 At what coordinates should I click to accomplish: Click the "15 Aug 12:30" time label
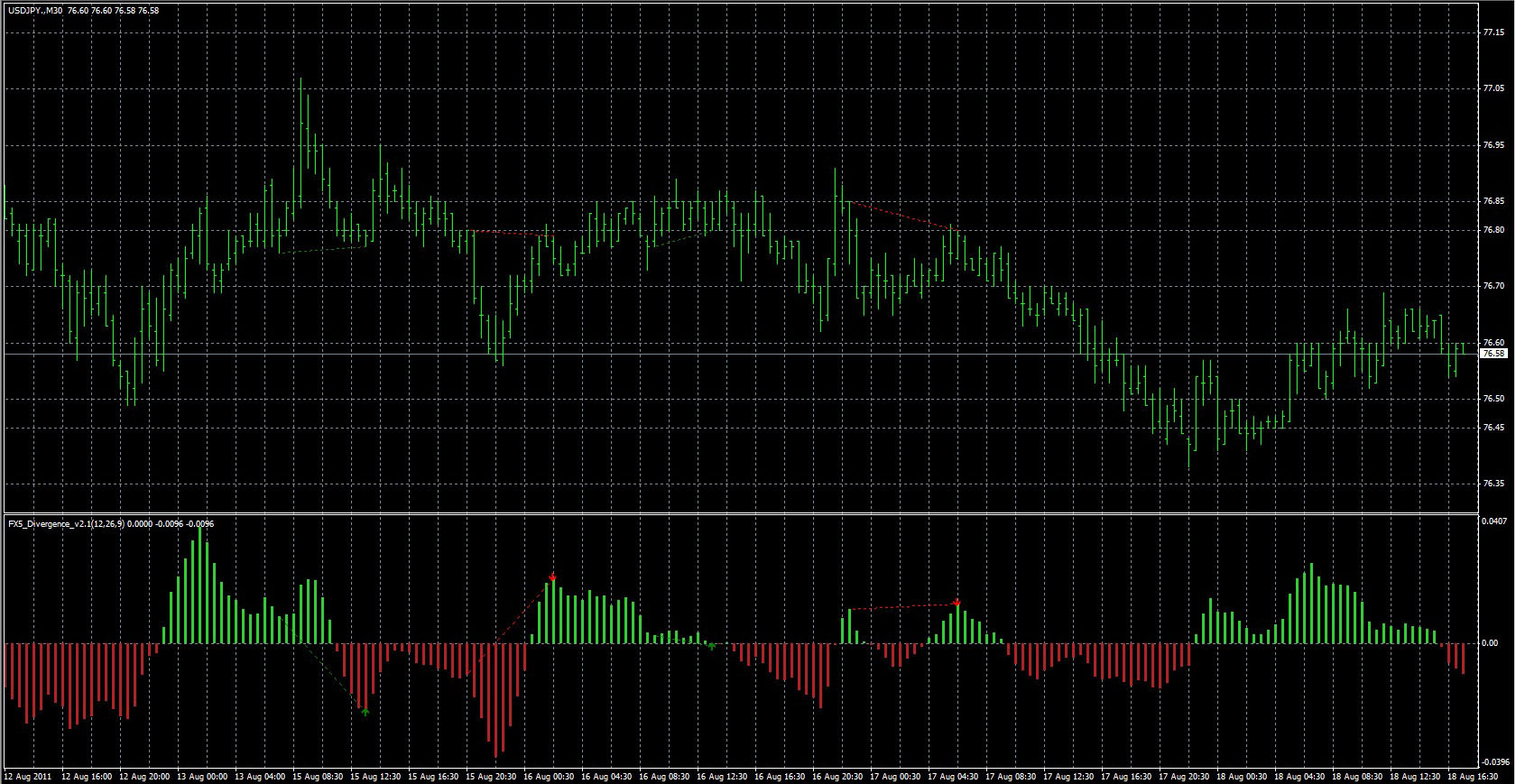[375, 776]
